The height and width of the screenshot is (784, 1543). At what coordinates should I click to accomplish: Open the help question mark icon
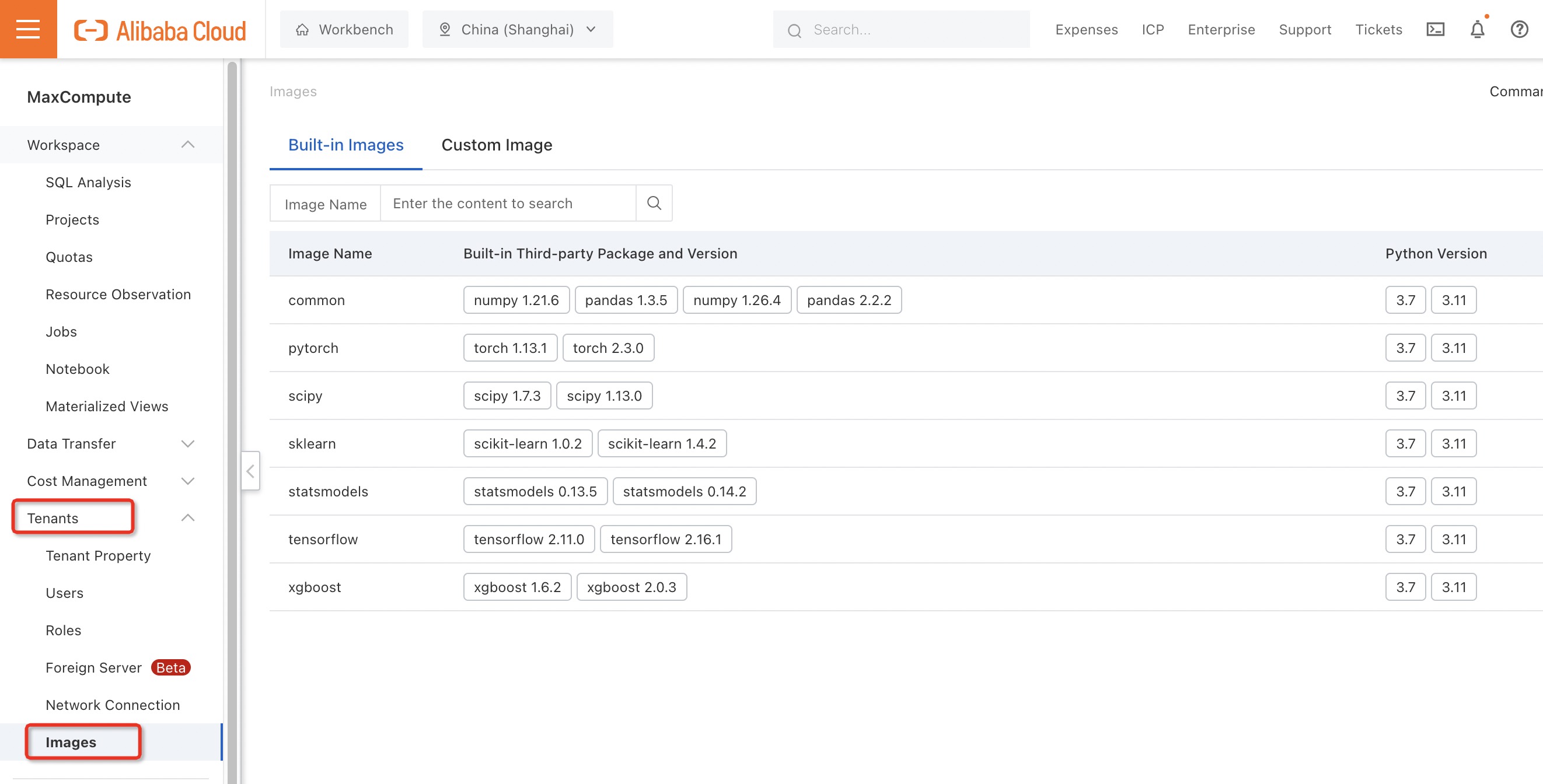point(1520,29)
